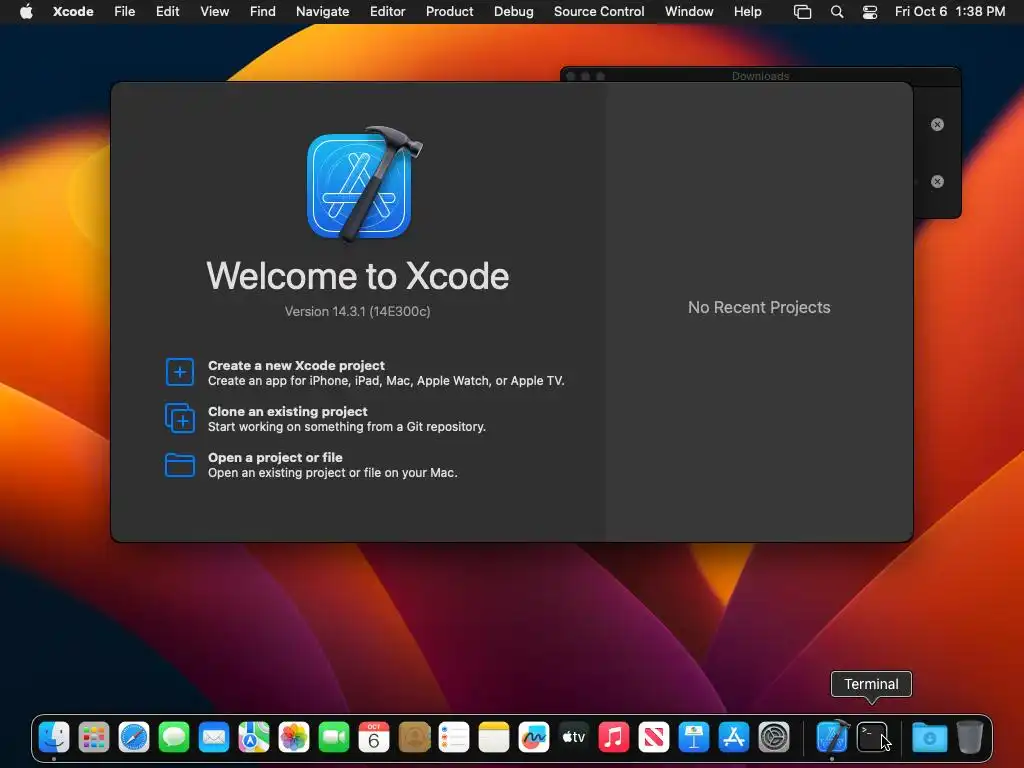Open Contacts app in Dock

point(414,738)
